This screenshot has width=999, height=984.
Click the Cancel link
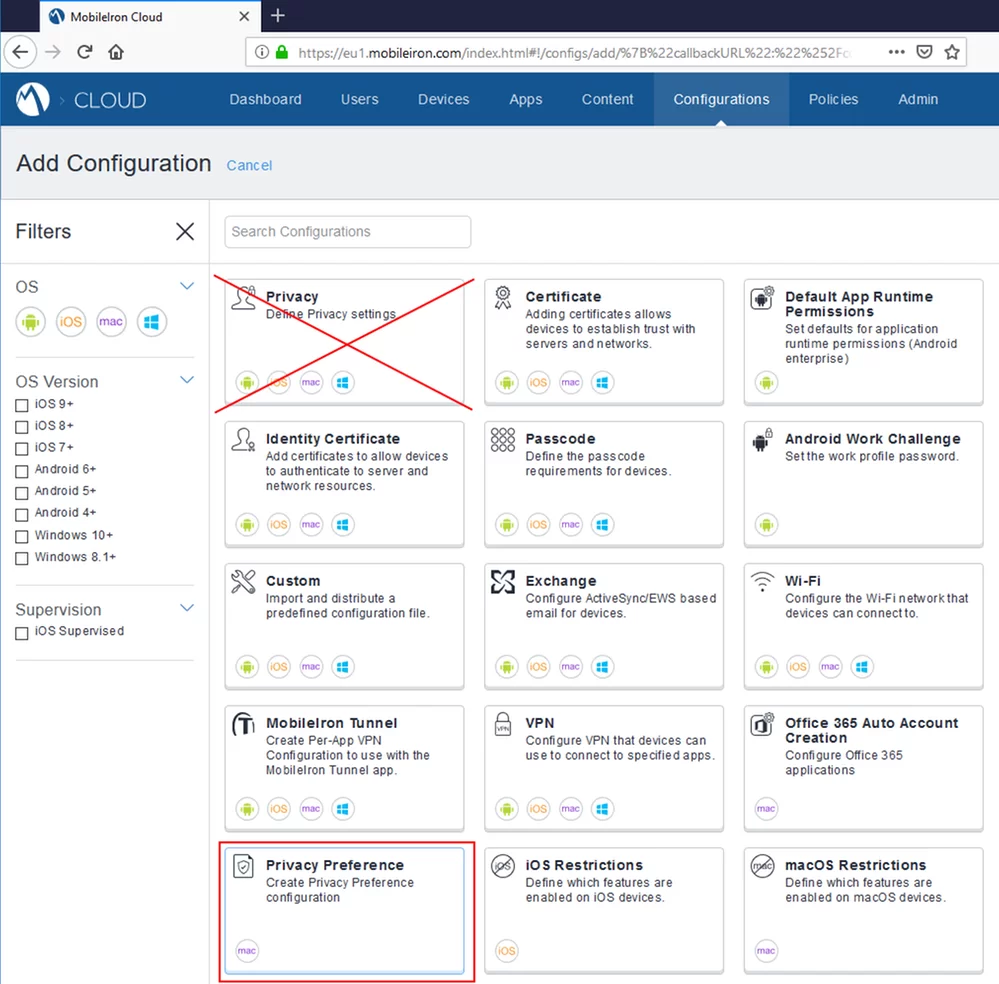(x=249, y=166)
